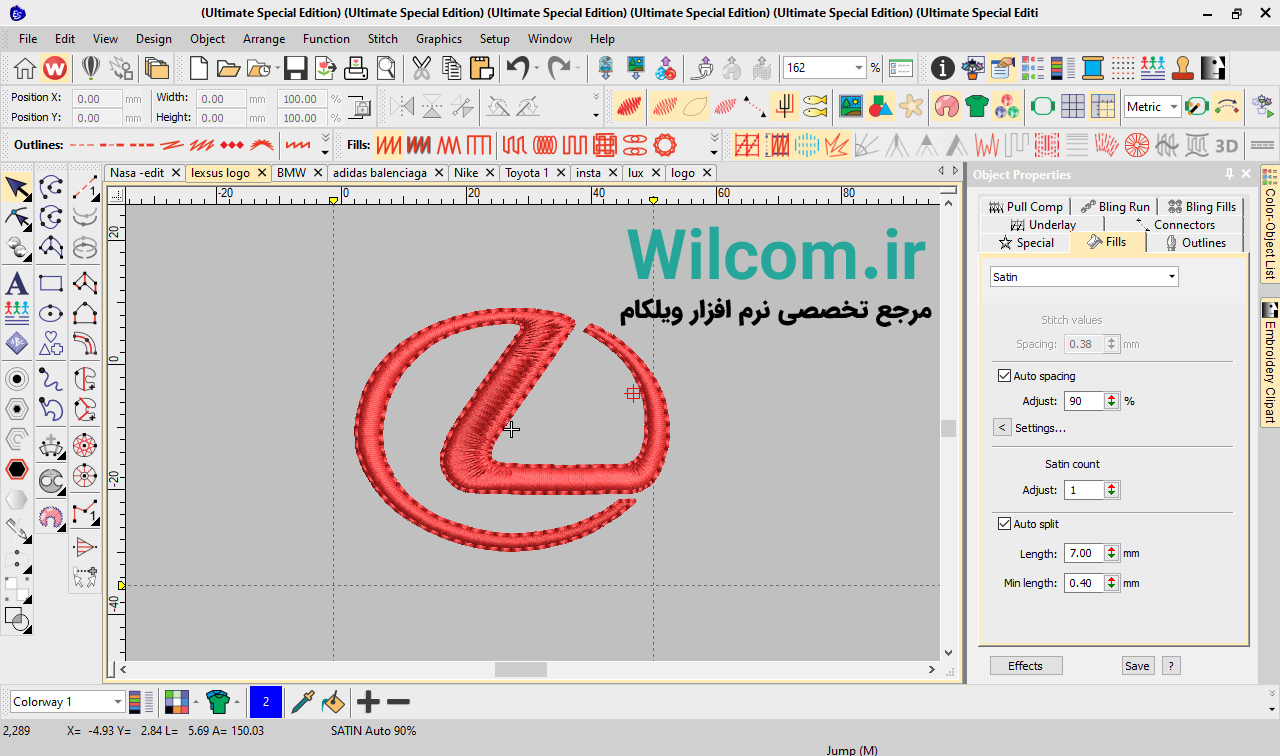Click the Save button in Object Properties
This screenshot has width=1280, height=756.
1137,666
